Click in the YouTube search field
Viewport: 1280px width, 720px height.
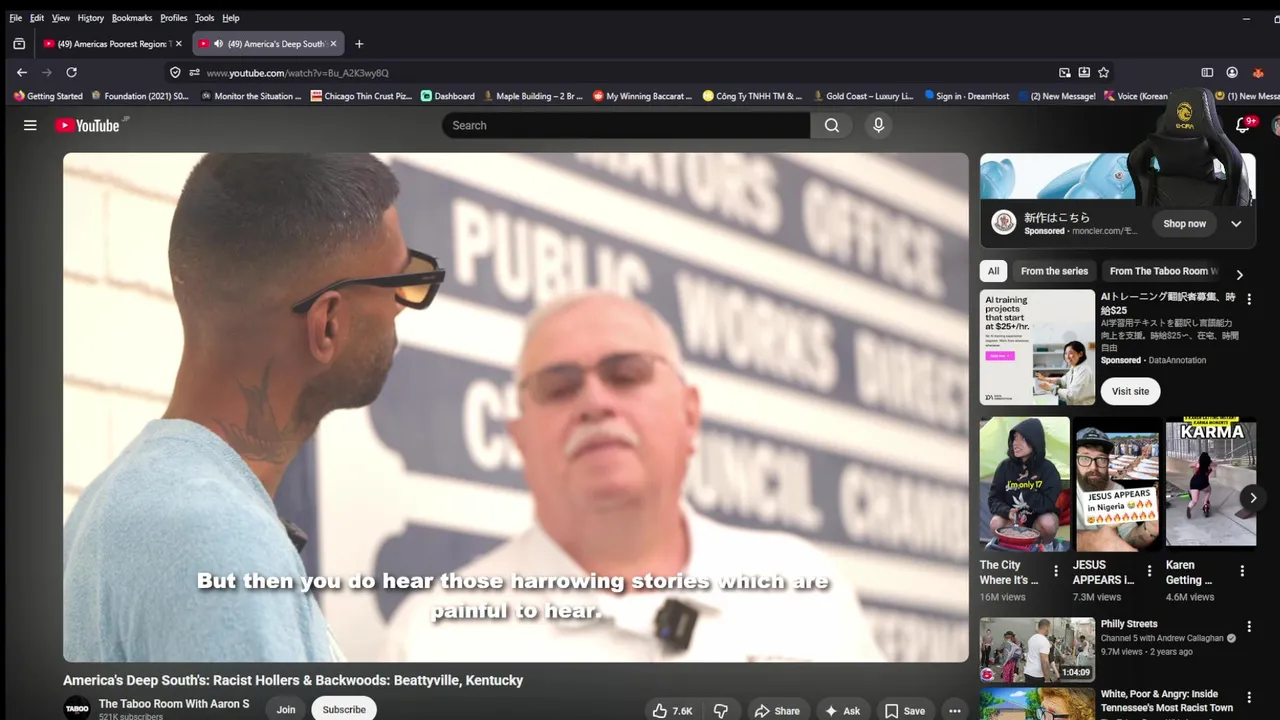click(x=626, y=125)
